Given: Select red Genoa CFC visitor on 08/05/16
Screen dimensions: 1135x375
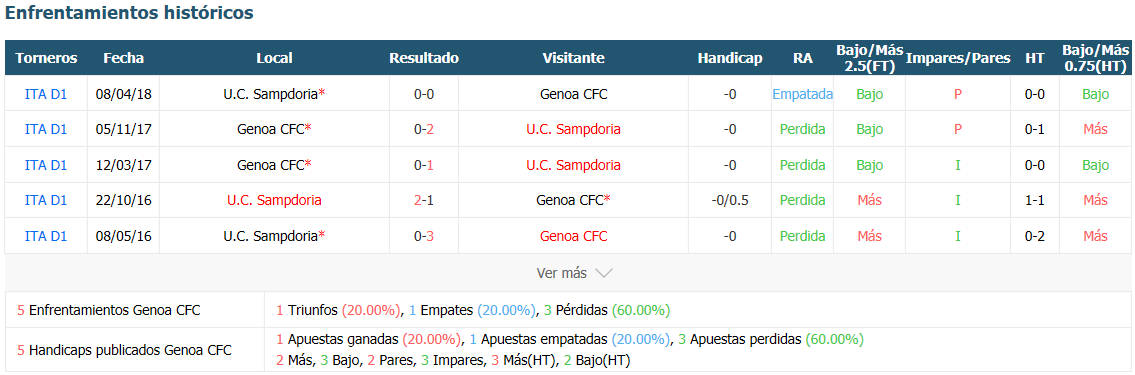Looking at the screenshot, I should point(573,236).
